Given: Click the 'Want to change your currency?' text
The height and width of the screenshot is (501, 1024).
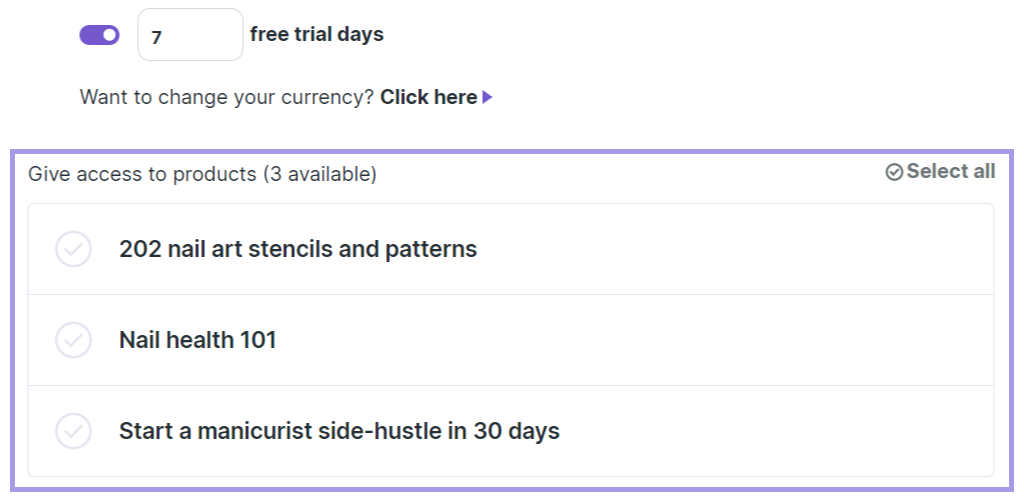Looking at the screenshot, I should pyautogui.click(x=227, y=98).
